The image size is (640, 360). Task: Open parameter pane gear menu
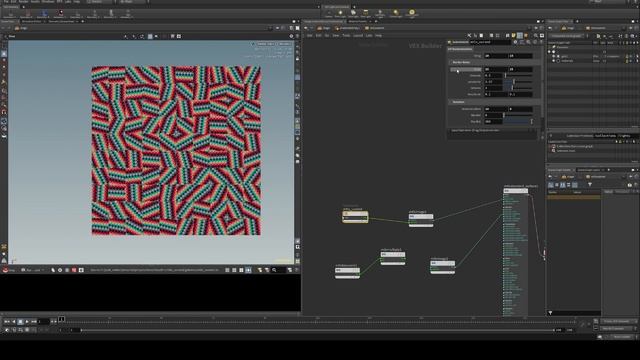click(516, 42)
